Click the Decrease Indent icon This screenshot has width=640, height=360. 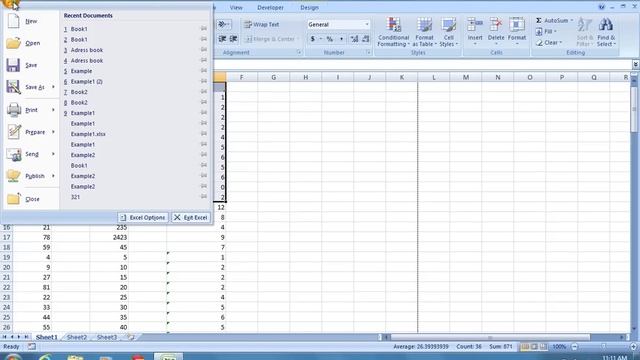tap(222, 39)
